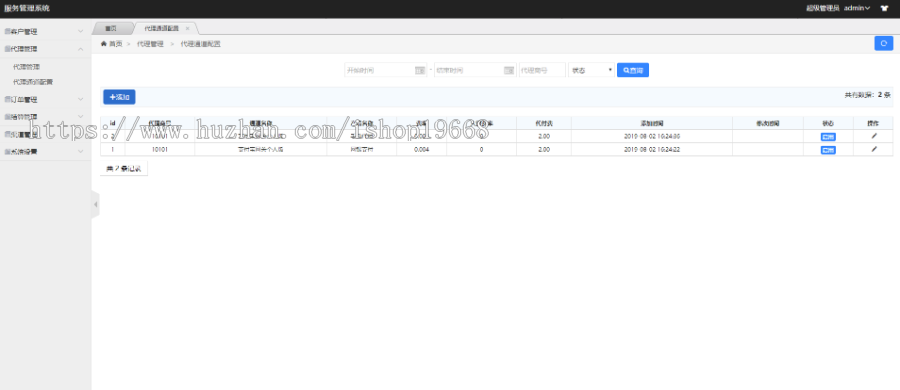Click the 操作 column header
This screenshot has width=900, height=390.
point(873,123)
